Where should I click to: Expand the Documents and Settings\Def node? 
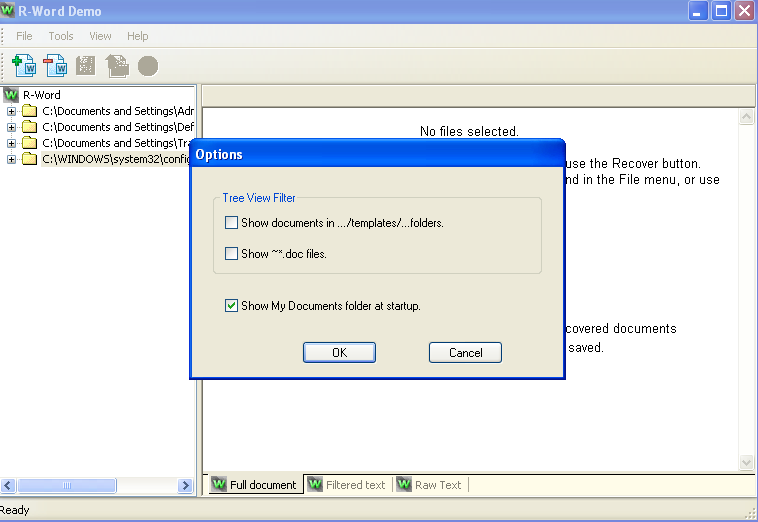click(11, 127)
